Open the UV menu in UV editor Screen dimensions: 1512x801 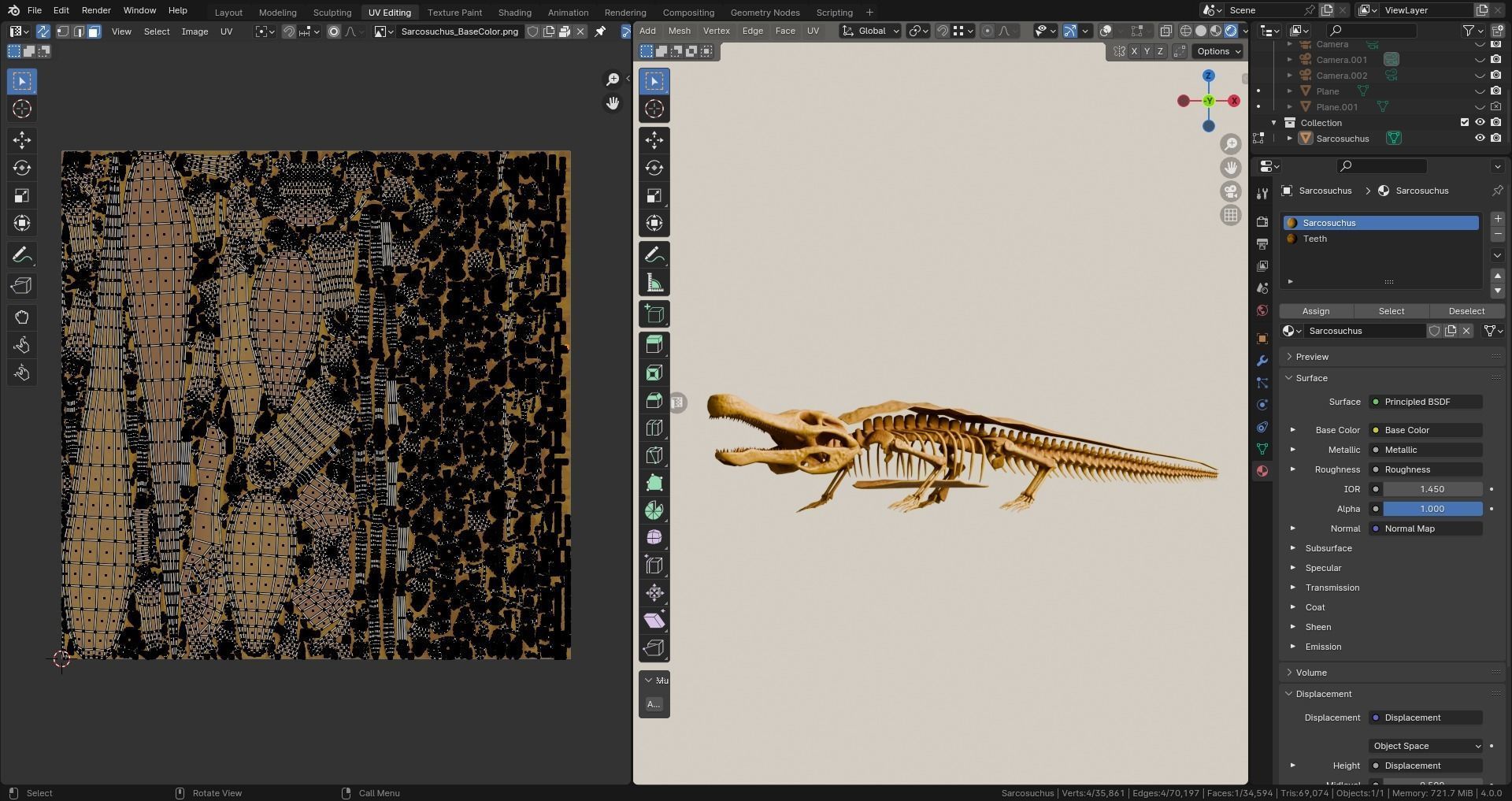click(x=226, y=32)
